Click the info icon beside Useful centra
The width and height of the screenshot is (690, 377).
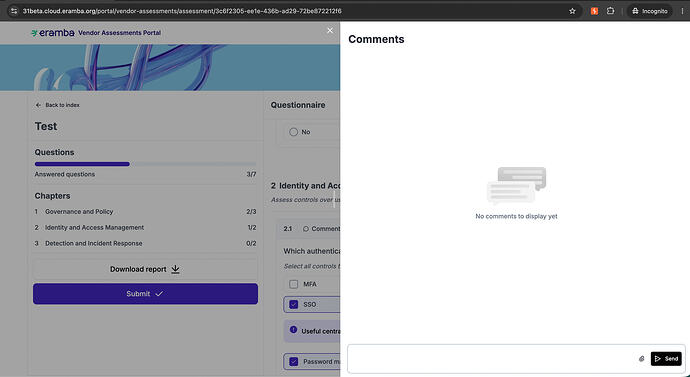[x=294, y=329]
